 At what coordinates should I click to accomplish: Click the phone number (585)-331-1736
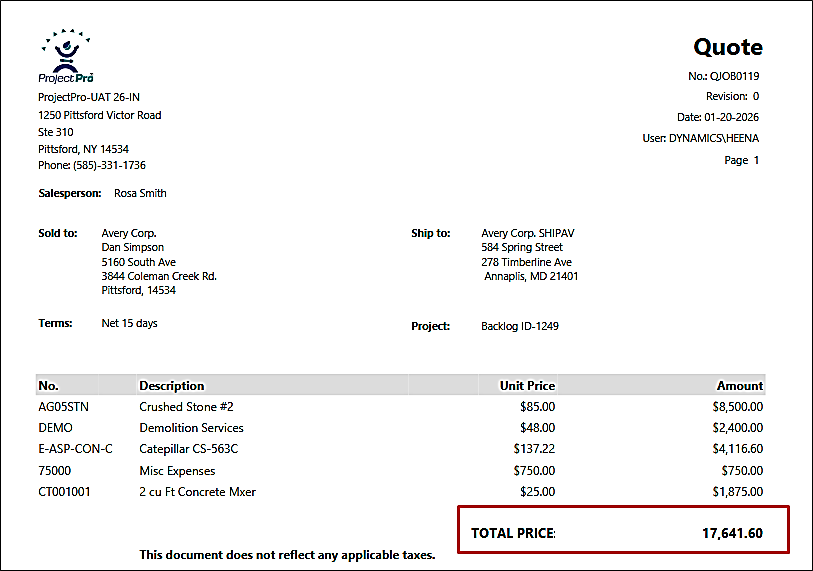pos(110,165)
